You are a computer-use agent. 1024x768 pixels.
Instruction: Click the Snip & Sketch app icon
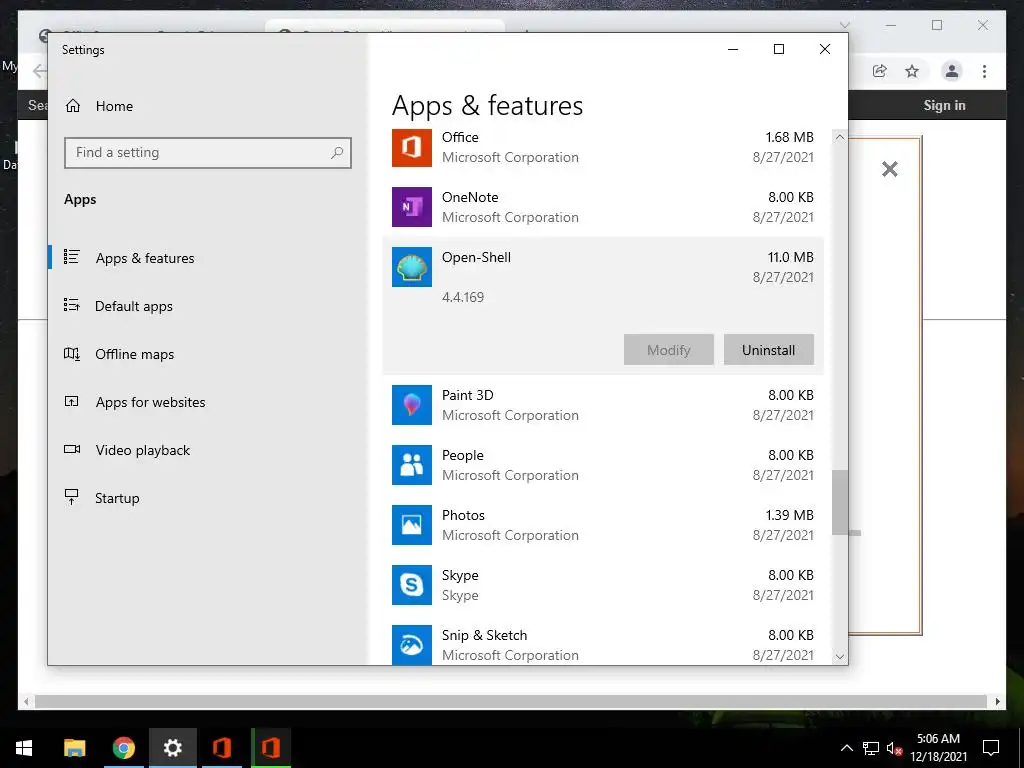click(411, 645)
